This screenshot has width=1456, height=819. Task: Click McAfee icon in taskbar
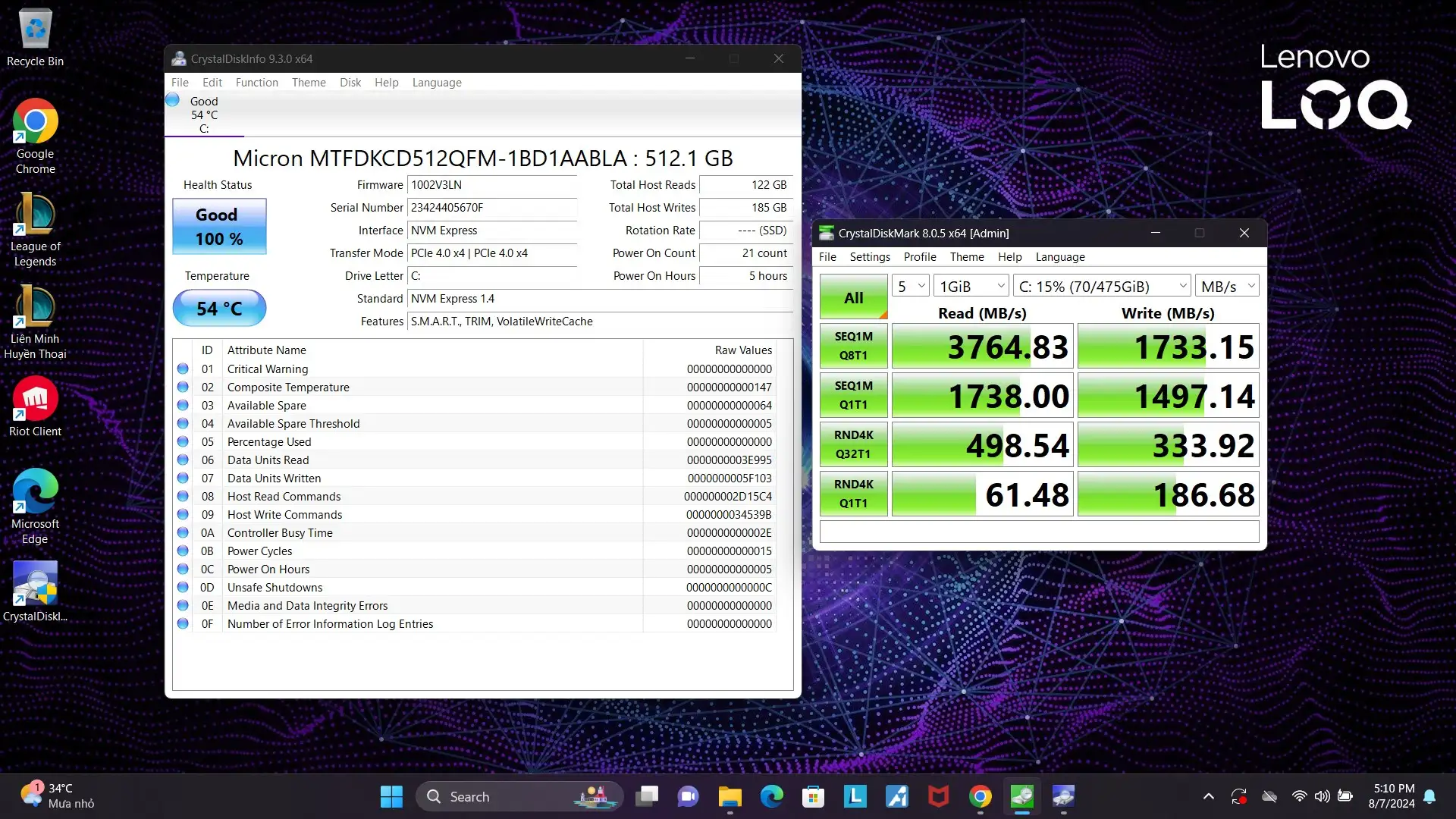click(x=938, y=796)
